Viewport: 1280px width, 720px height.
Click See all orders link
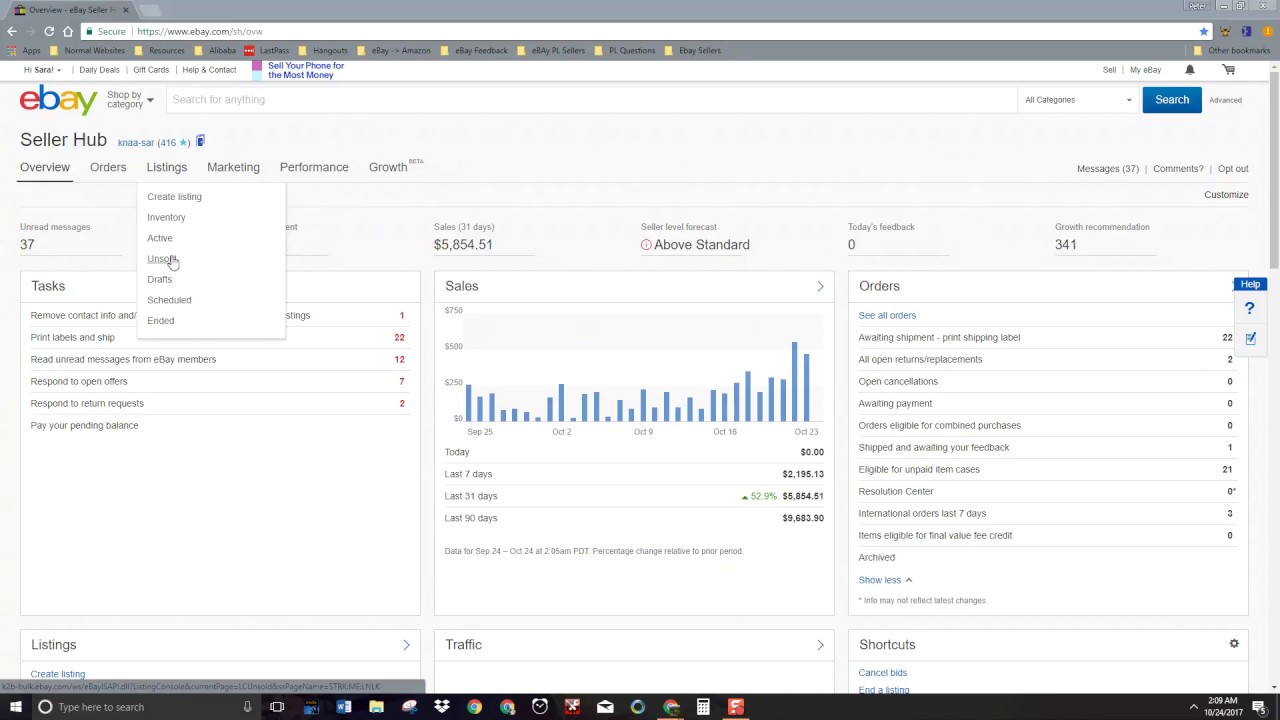[x=887, y=316]
